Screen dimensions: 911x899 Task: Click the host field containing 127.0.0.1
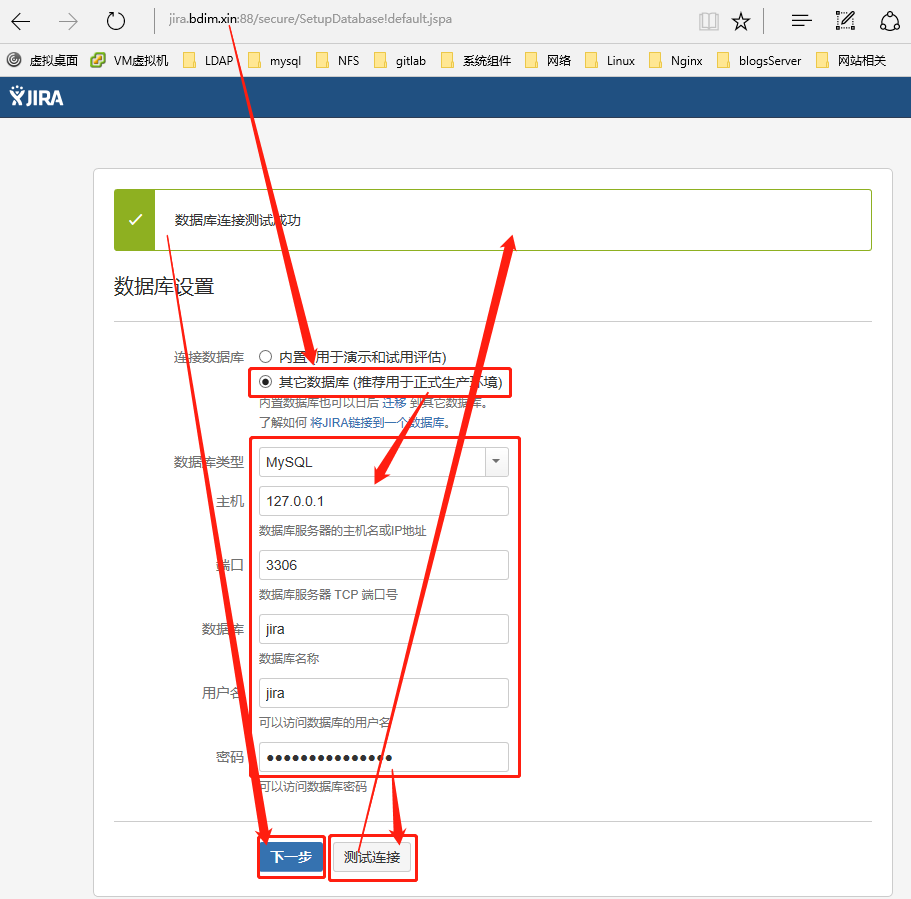click(383, 501)
